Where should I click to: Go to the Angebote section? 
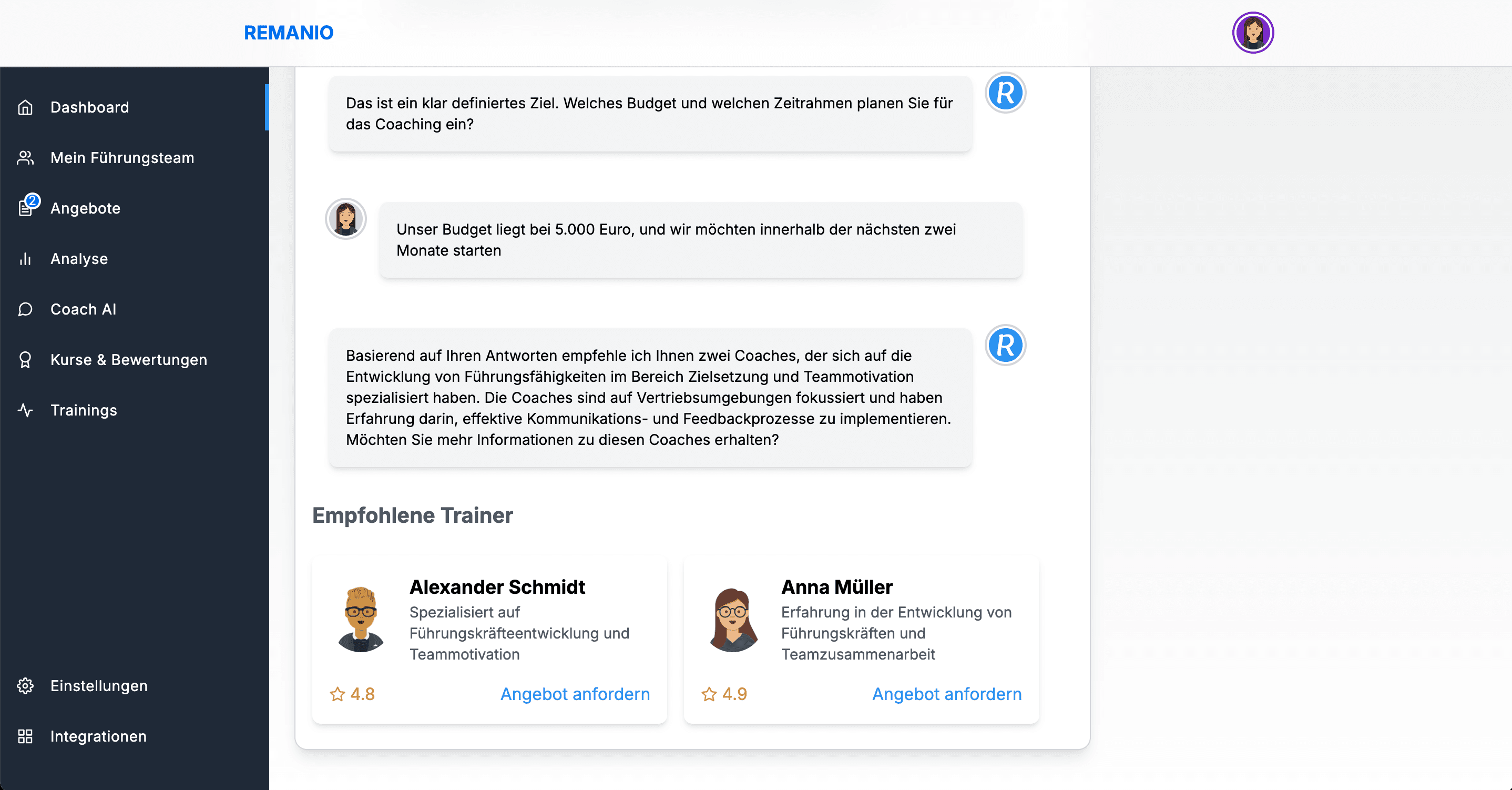coord(85,208)
